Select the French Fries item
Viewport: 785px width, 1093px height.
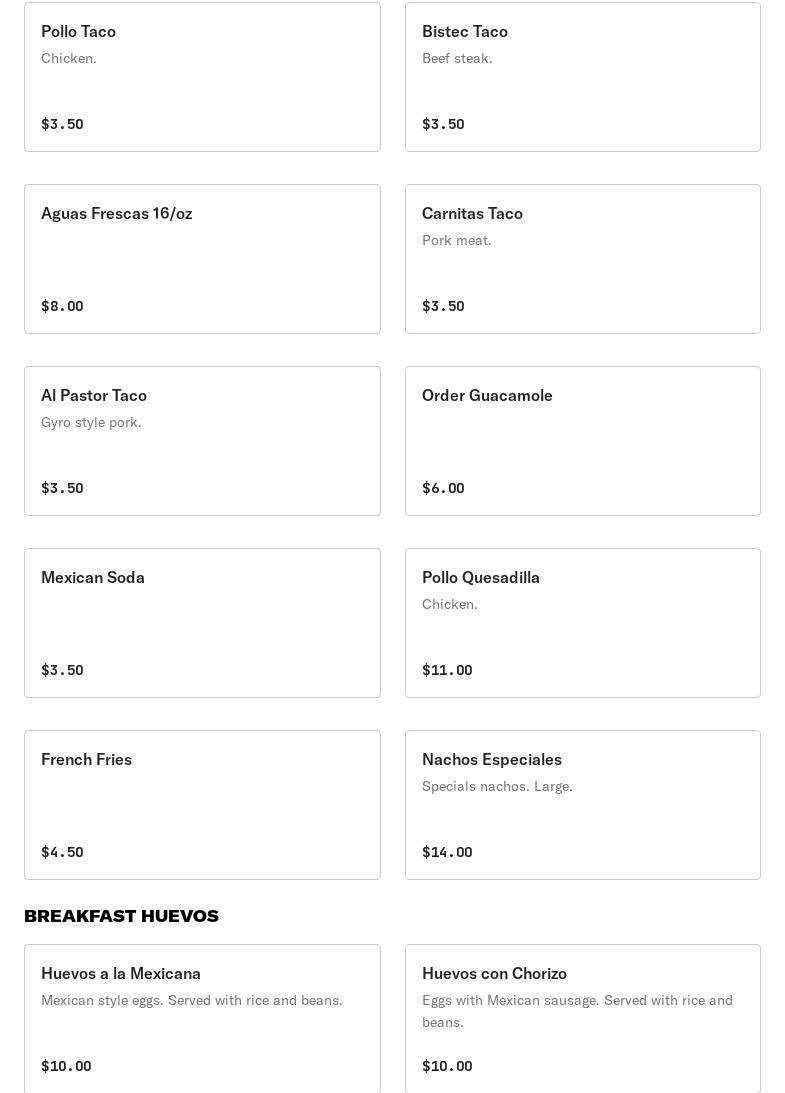pos(202,805)
